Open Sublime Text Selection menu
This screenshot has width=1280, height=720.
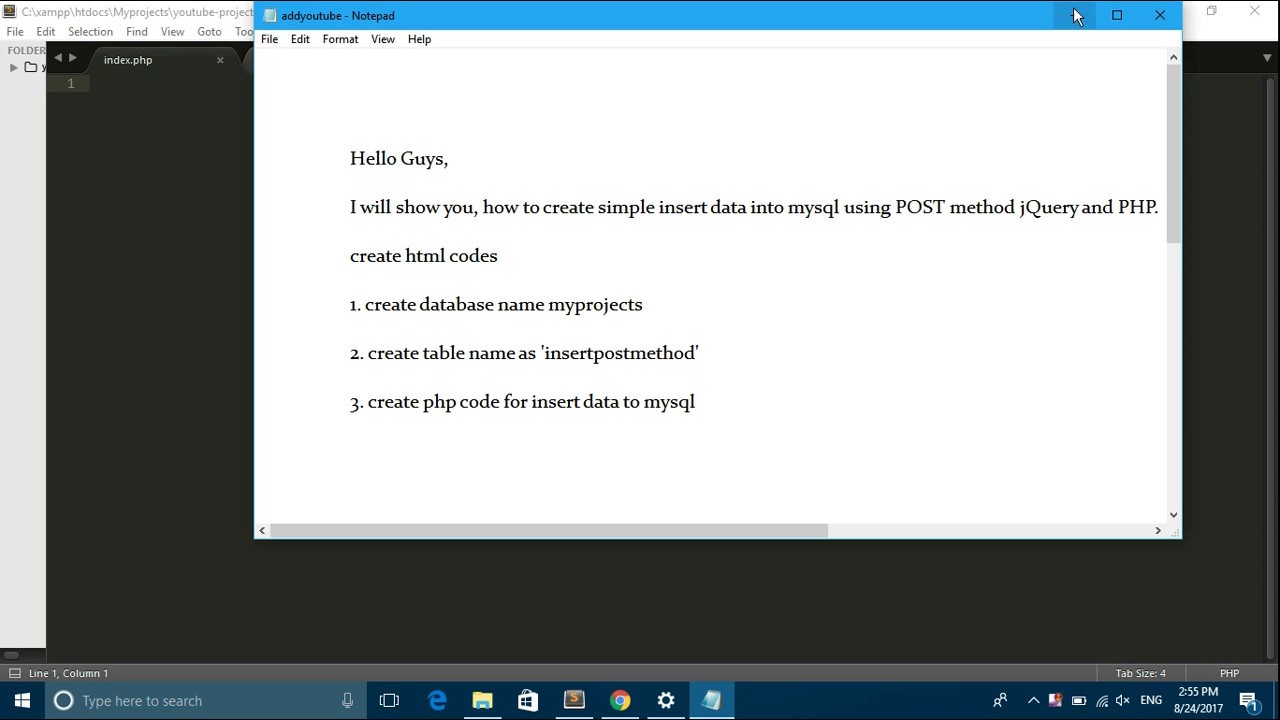(x=90, y=32)
